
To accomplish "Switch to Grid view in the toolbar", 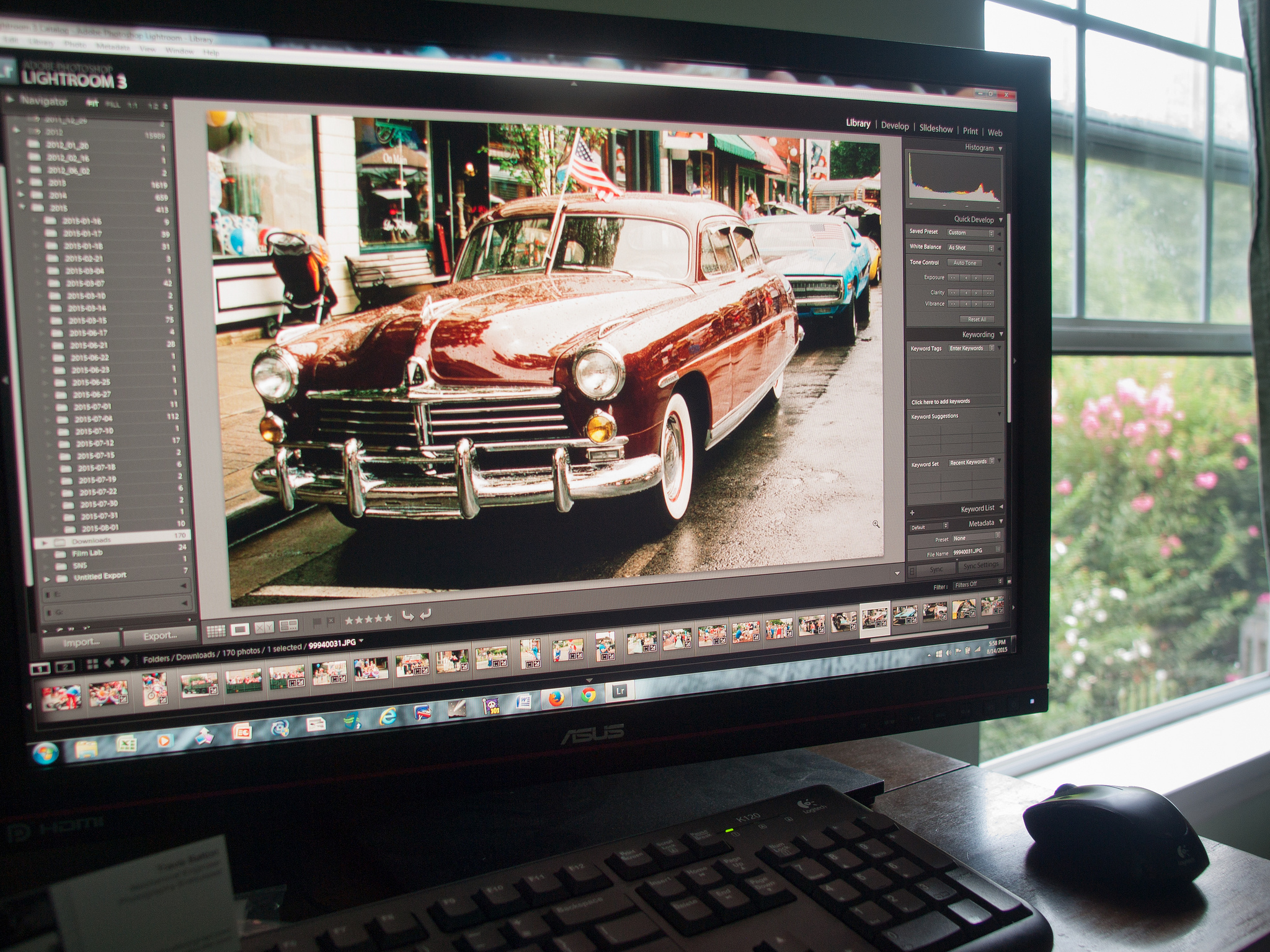I will 216,631.
